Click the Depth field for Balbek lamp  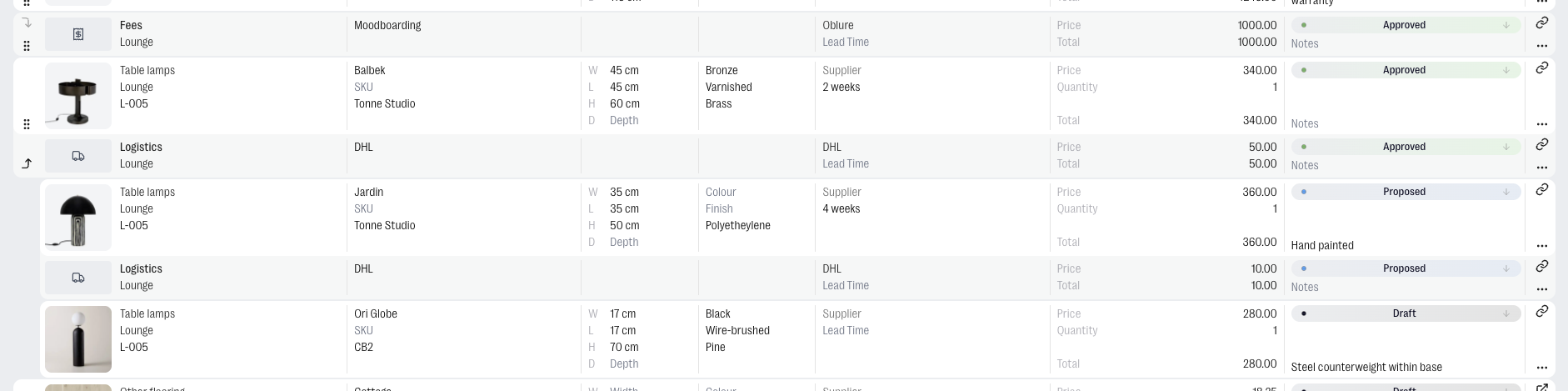pos(623,120)
